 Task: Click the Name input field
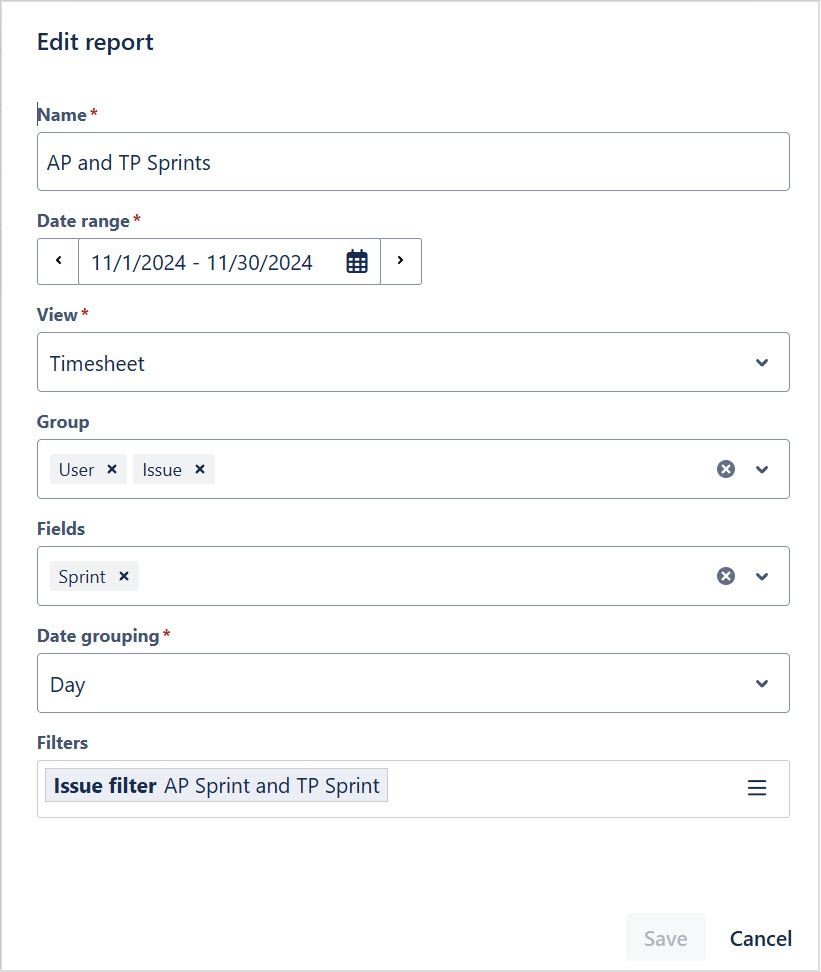pos(412,162)
